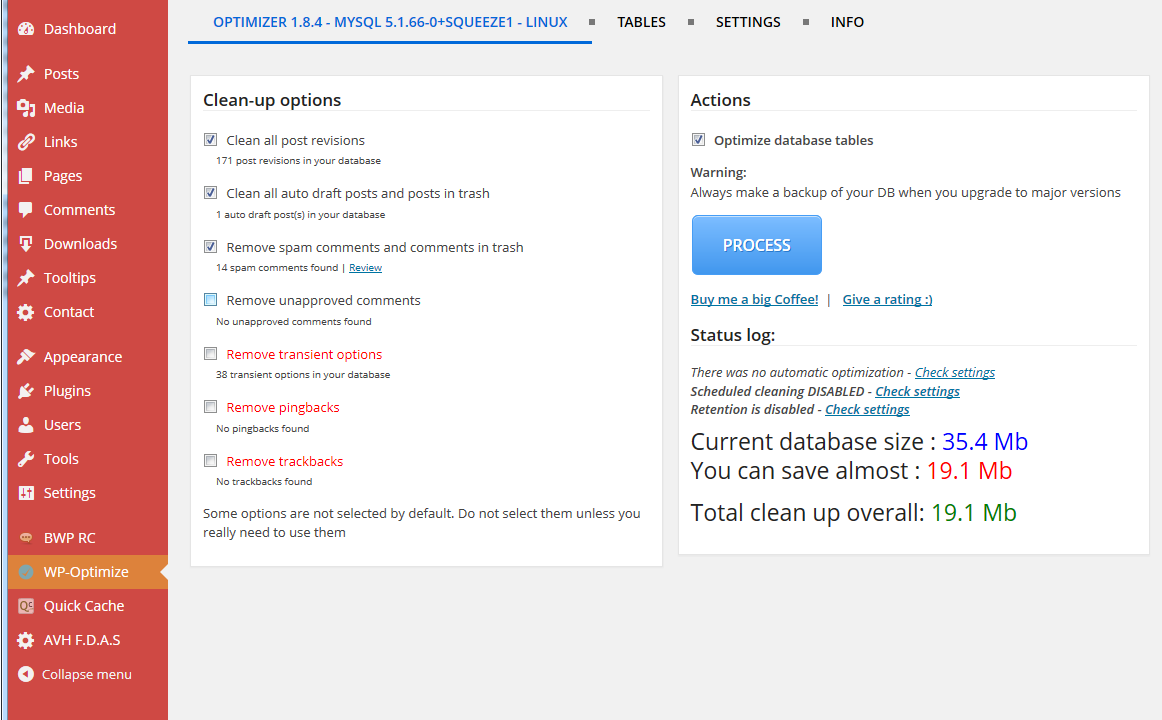
Task: Open the Info tab
Action: tap(847, 22)
